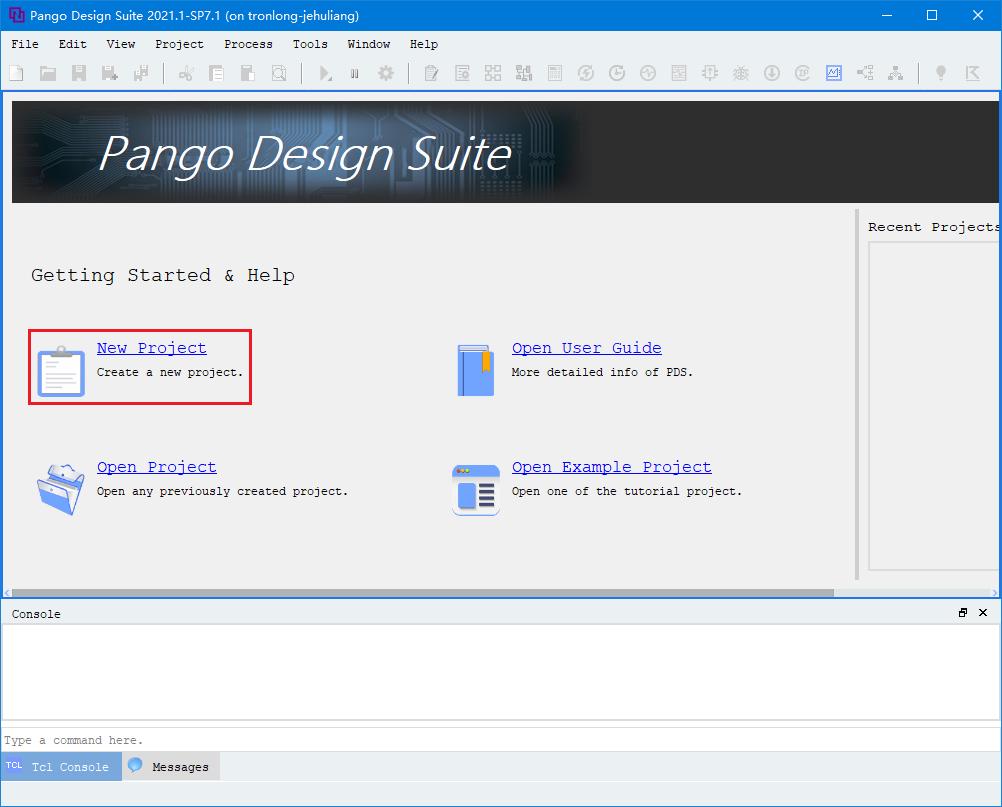Click the open-folder icon beside Open Project

(x=61, y=489)
